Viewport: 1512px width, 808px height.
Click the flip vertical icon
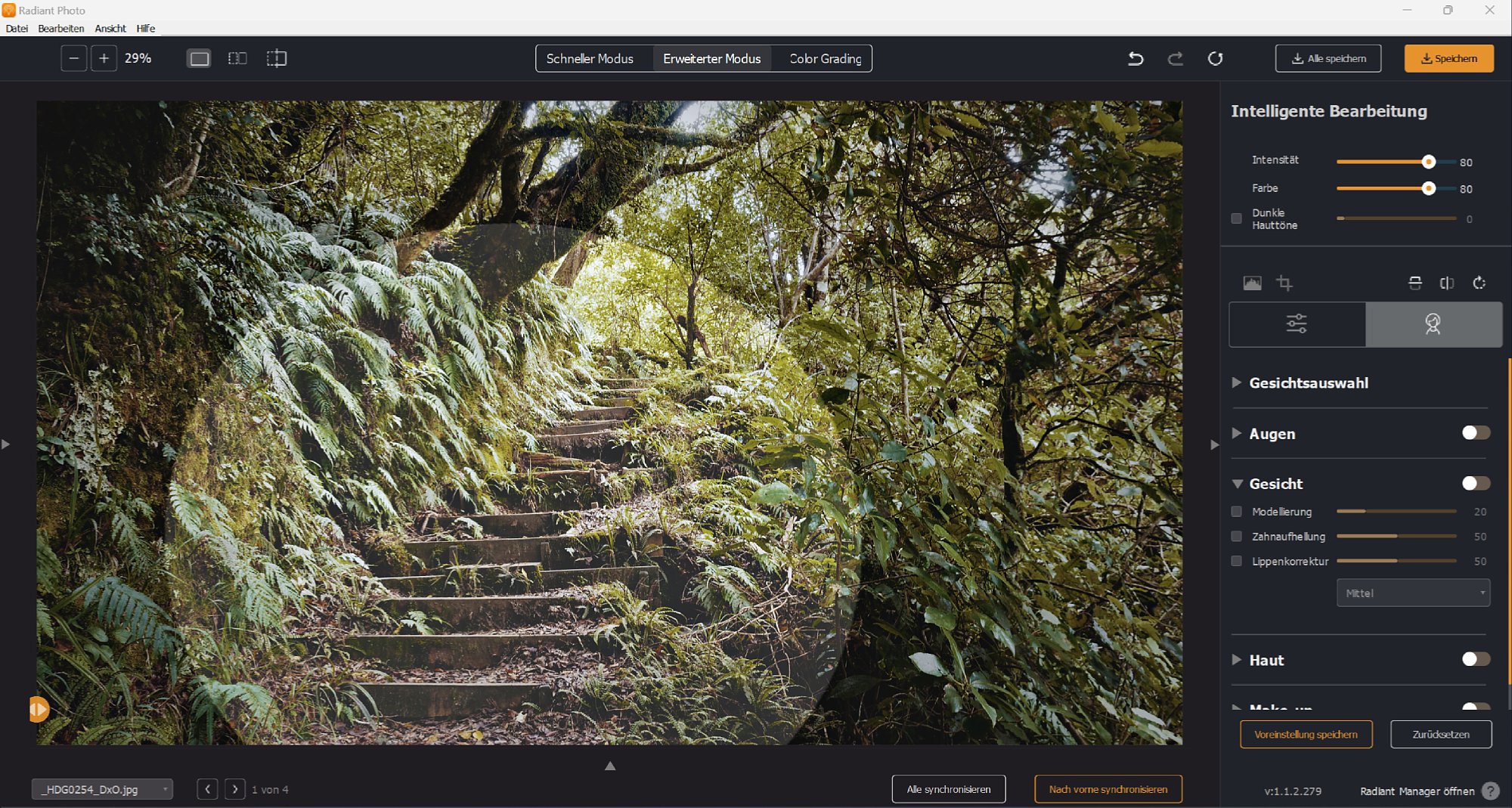(1415, 283)
